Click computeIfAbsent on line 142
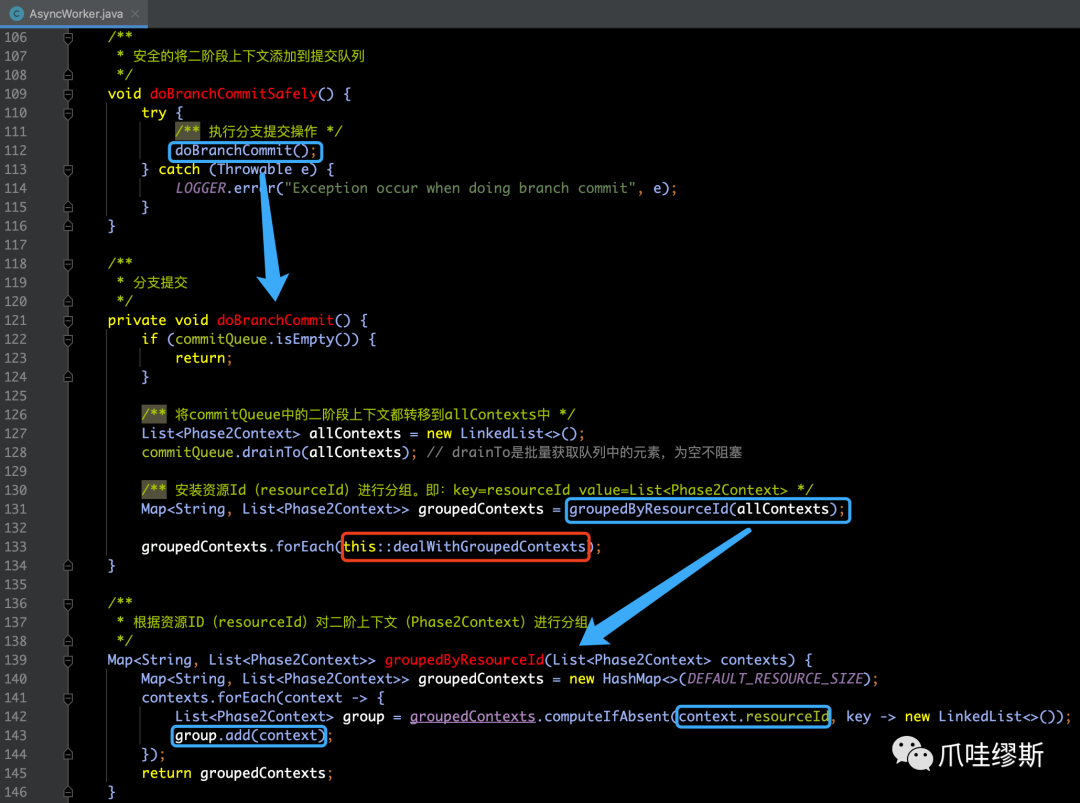Viewport: 1080px width, 803px height. pos(607,716)
